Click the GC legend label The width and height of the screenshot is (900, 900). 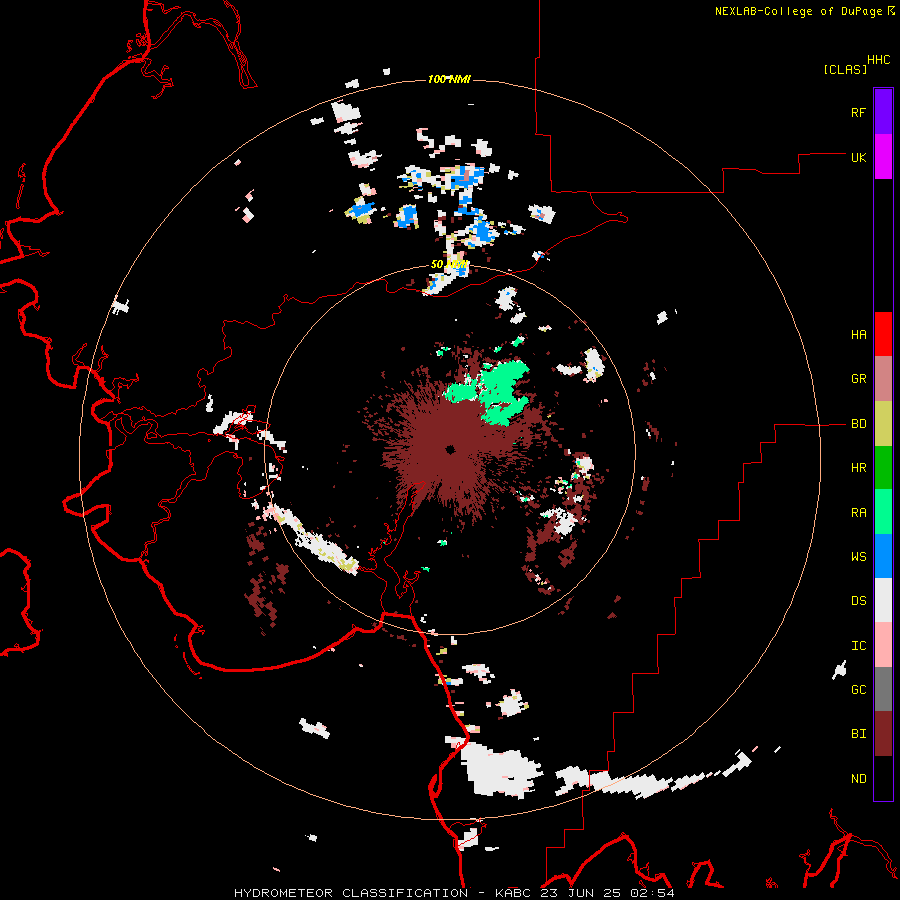(x=858, y=689)
